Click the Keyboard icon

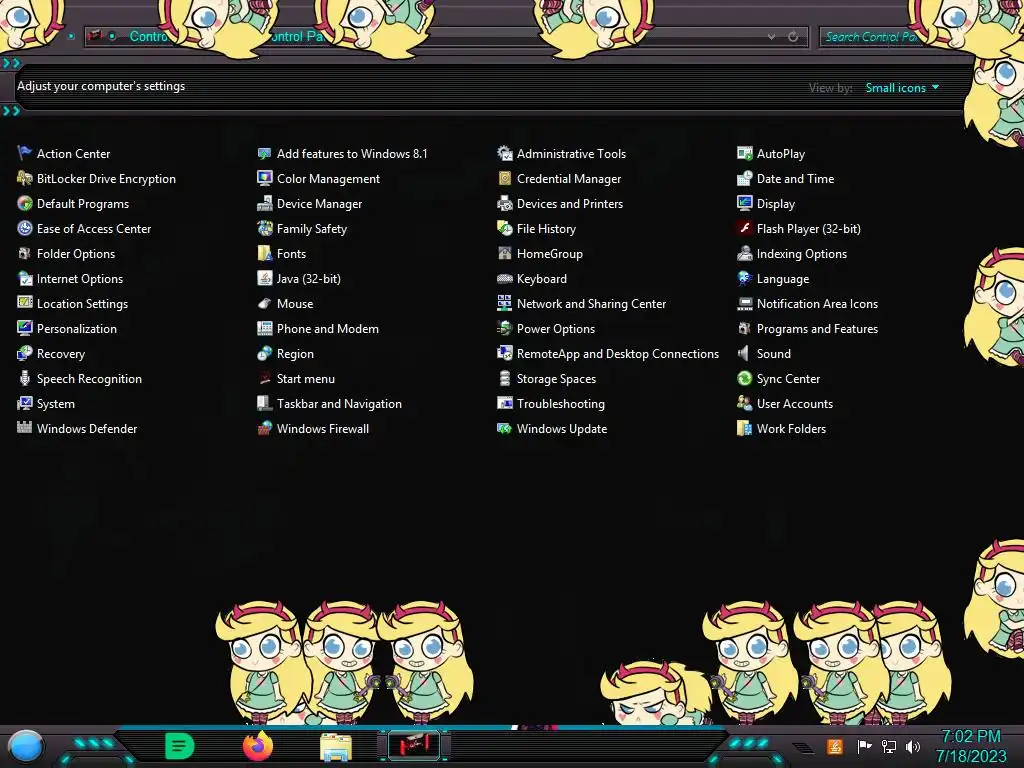(x=505, y=279)
